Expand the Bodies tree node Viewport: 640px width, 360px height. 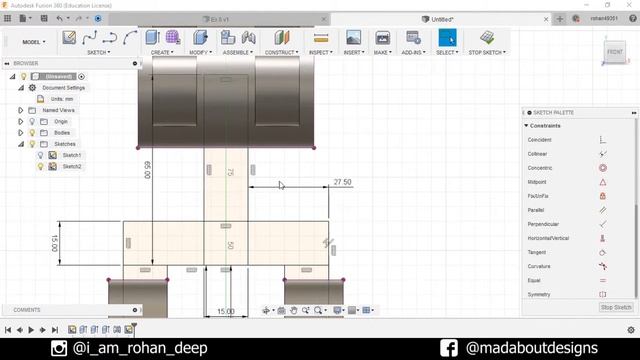click(x=20, y=133)
